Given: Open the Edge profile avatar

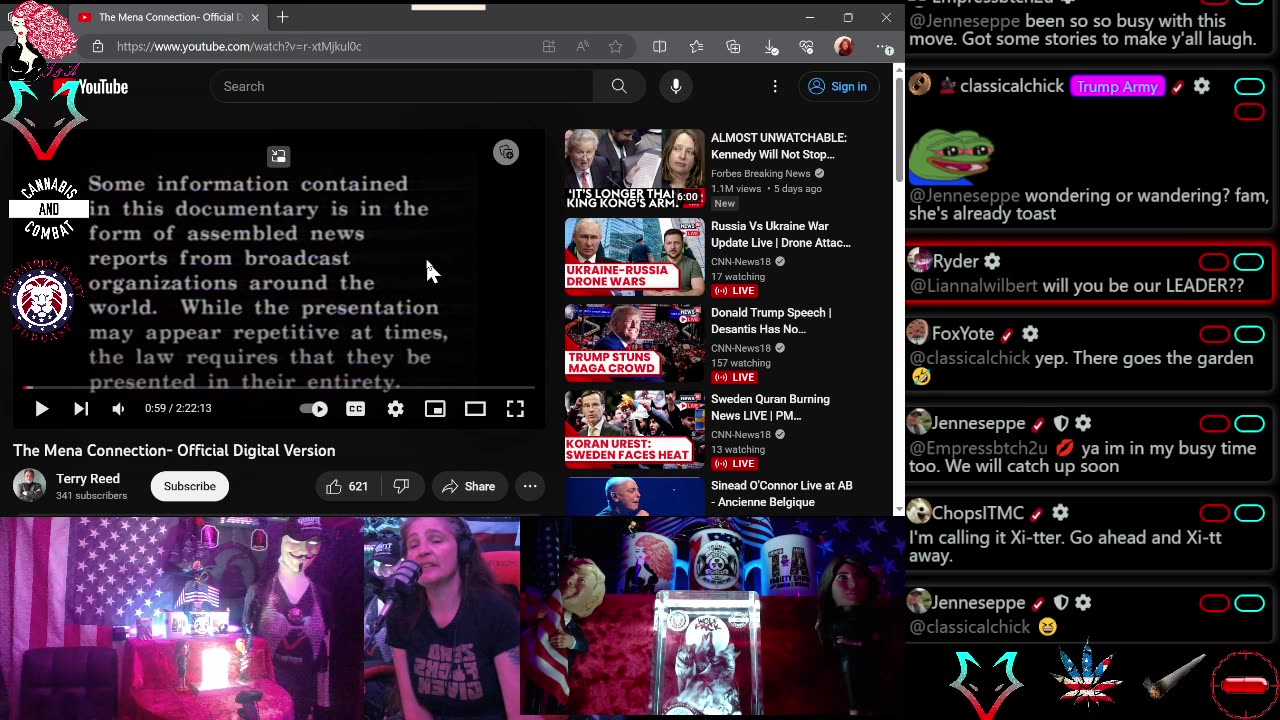Looking at the screenshot, I should click(x=844, y=46).
